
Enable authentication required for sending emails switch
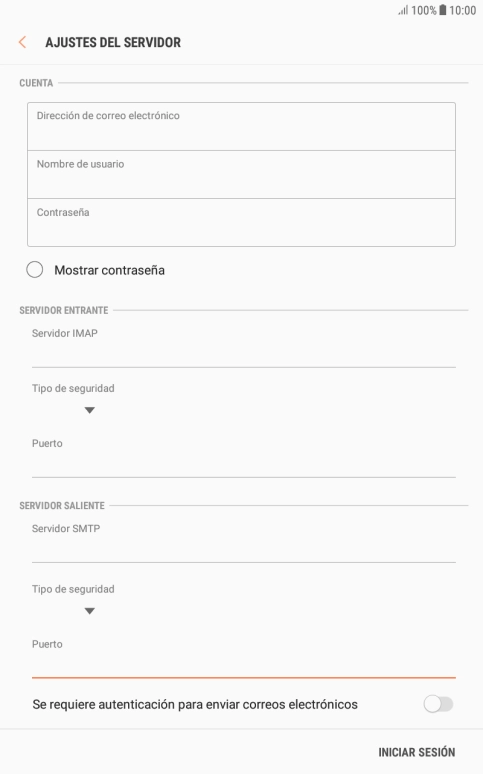(x=438, y=704)
